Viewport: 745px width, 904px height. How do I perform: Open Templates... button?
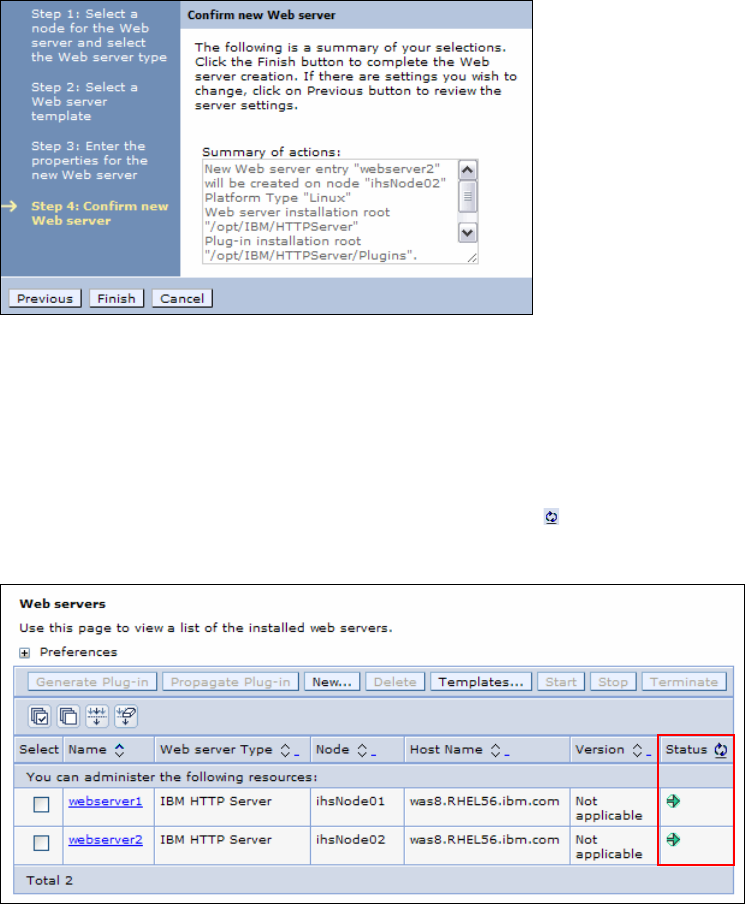click(x=481, y=682)
